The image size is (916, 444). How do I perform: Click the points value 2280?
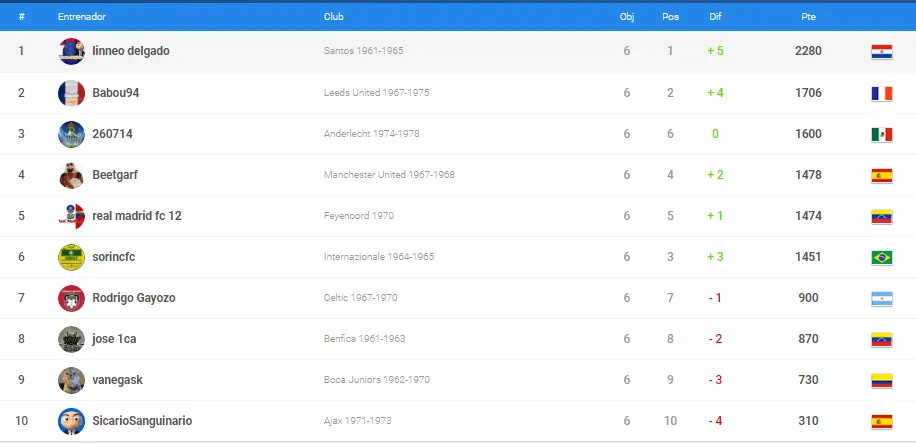click(809, 51)
